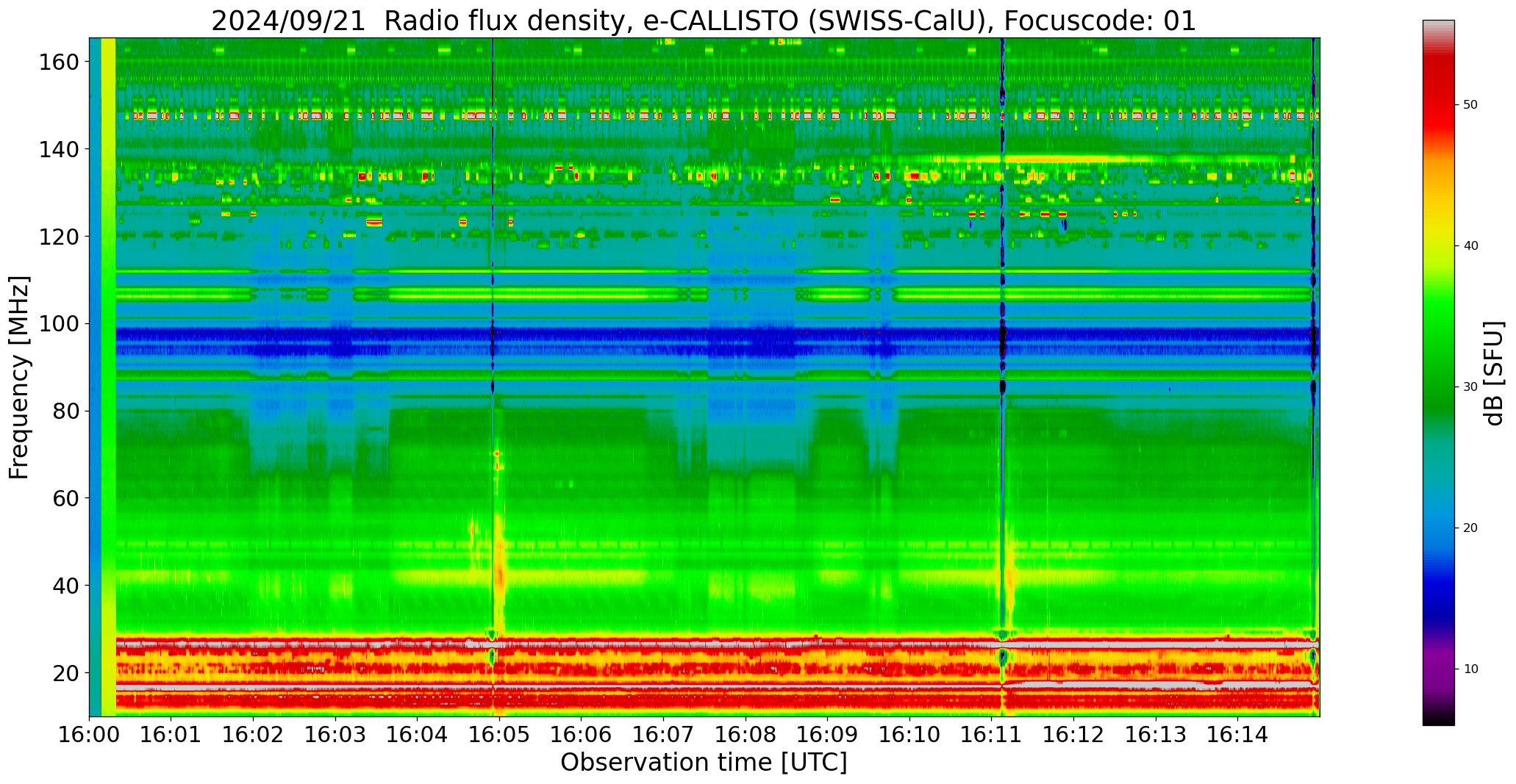Click the 16:05 time tick label

tap(499, 733)
